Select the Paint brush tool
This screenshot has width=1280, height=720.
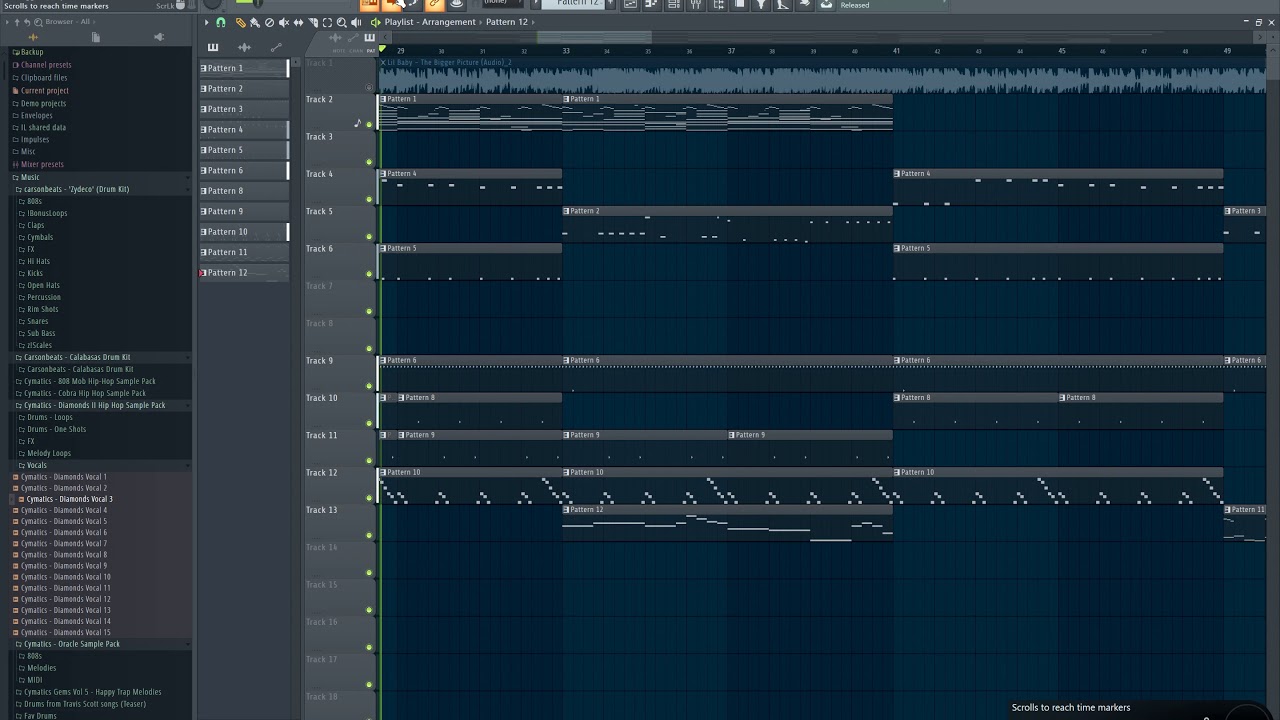tap(255, 22)
